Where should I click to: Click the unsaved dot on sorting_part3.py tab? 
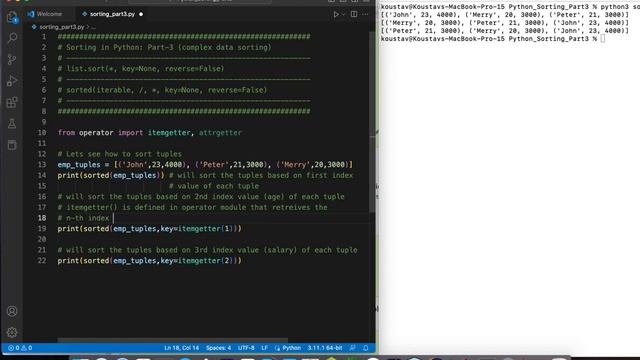click(141, 14)
